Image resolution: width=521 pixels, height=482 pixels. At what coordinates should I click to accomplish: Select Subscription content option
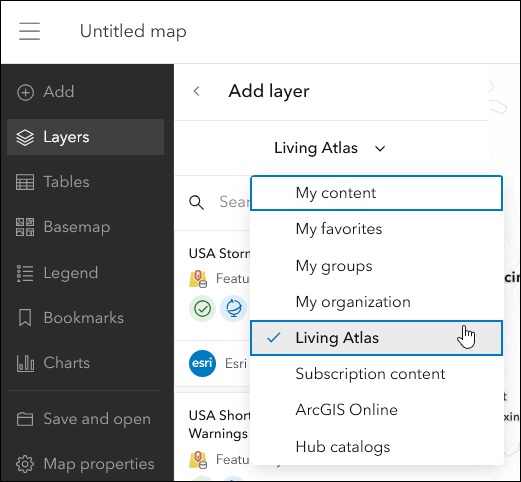376,374
